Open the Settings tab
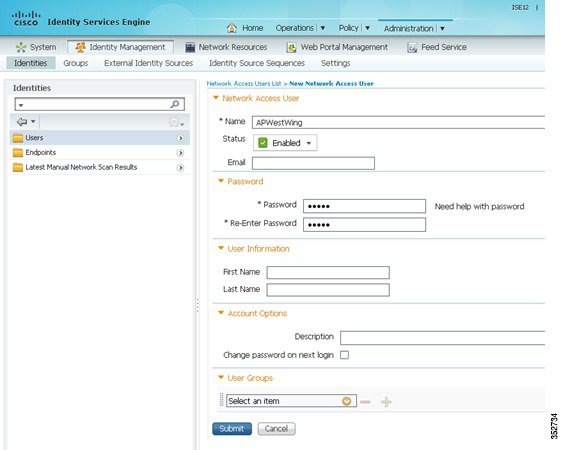 pyautogui.click(x=335, y=63)
